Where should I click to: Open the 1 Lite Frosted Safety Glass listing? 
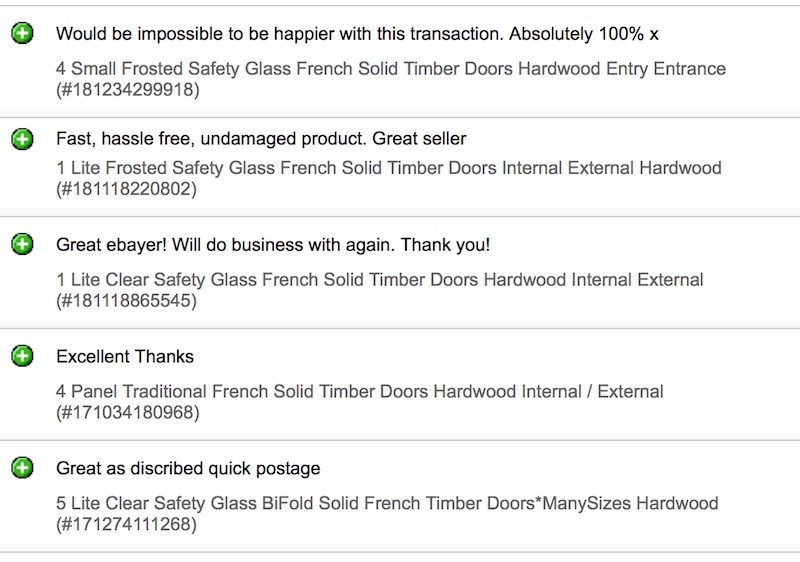[388, 168]
